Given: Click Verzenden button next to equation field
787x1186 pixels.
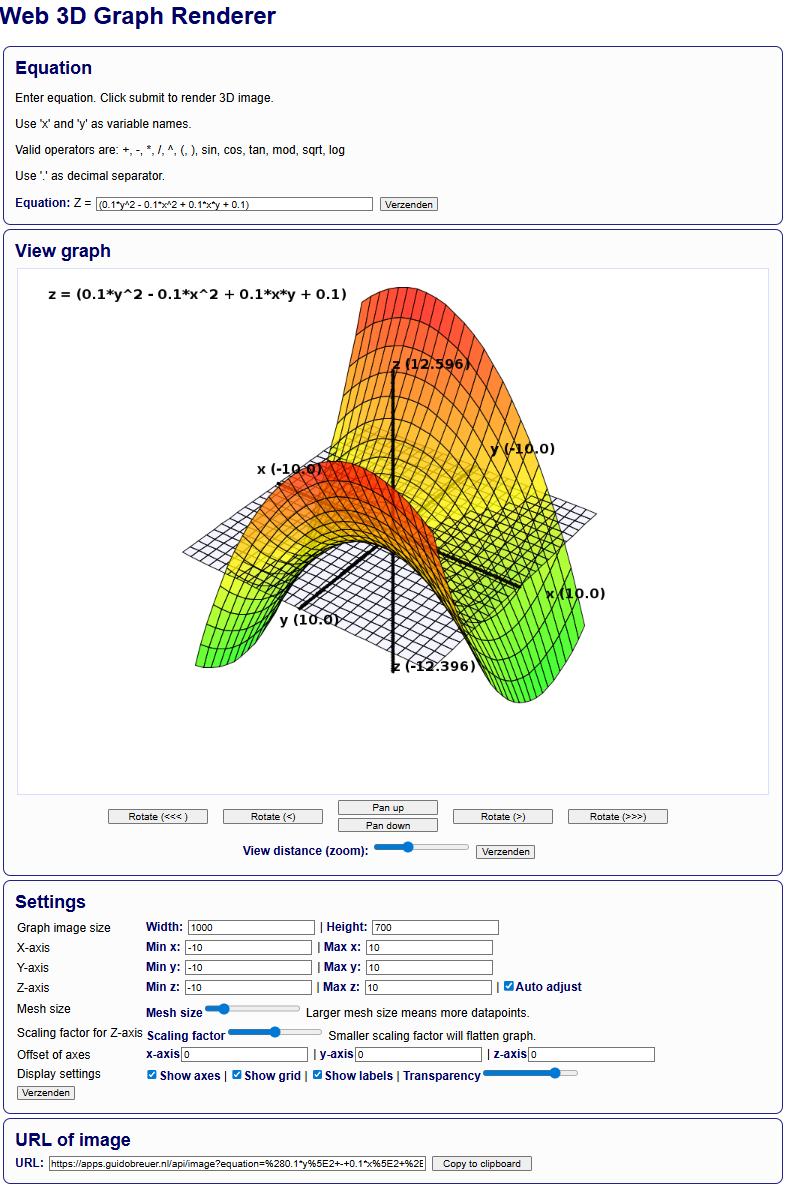Looking at the screenshot, I should click(x=408, y=204).
